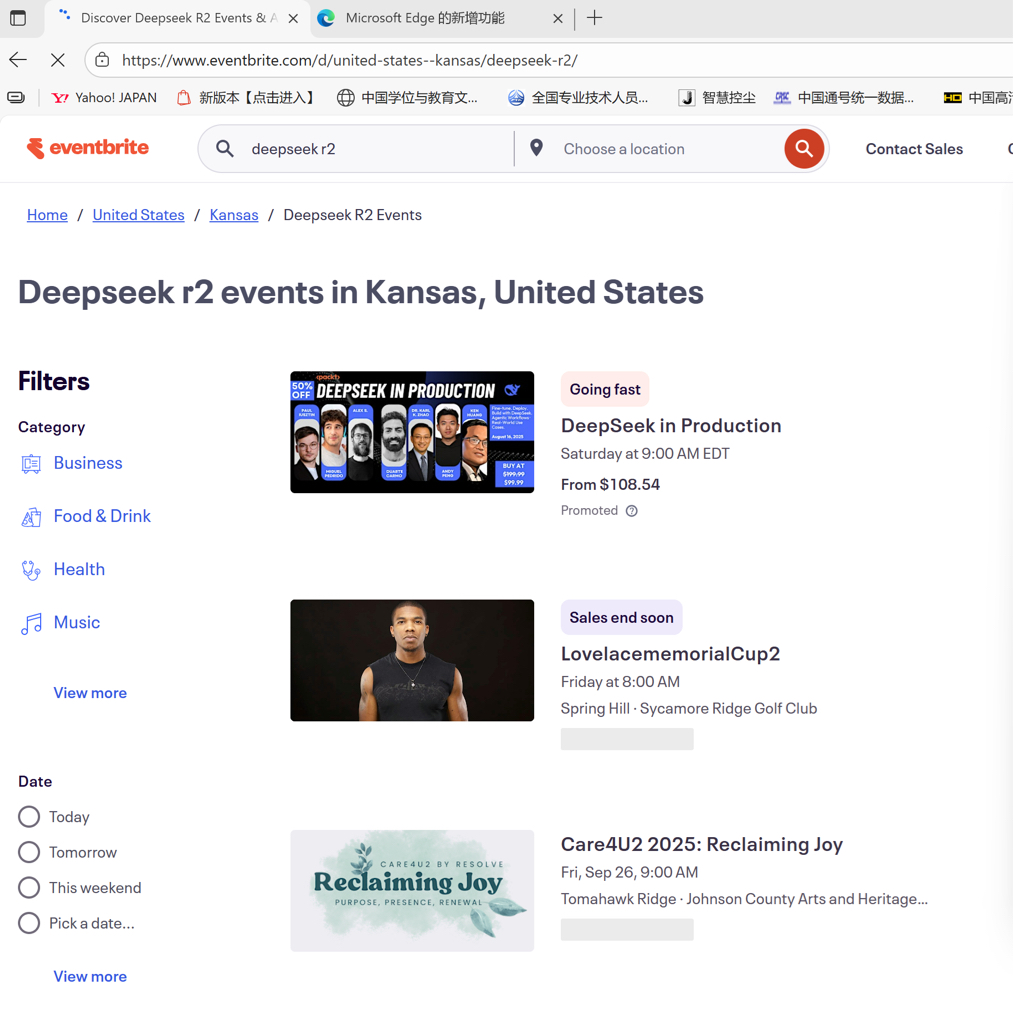Open the 中国学位与教育文 bookmark

tap(408, 97)
